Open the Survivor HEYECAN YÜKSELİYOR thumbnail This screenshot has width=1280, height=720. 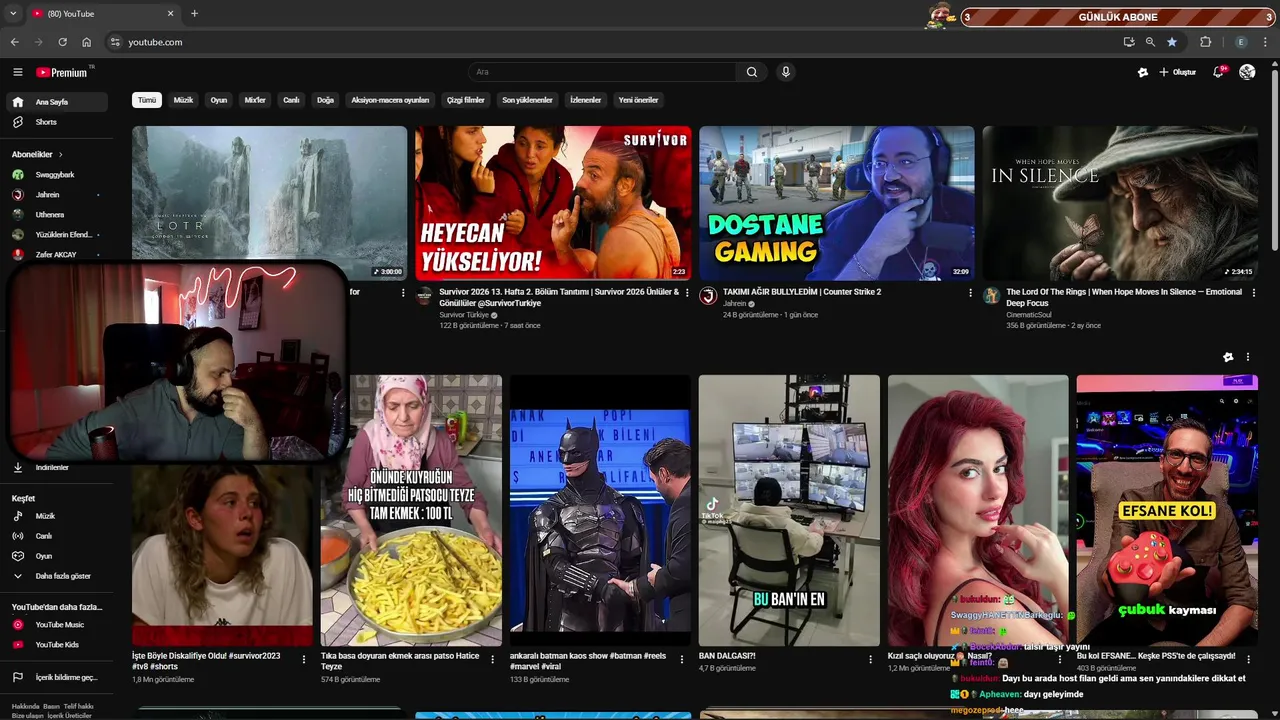click(x=553, y=203)
